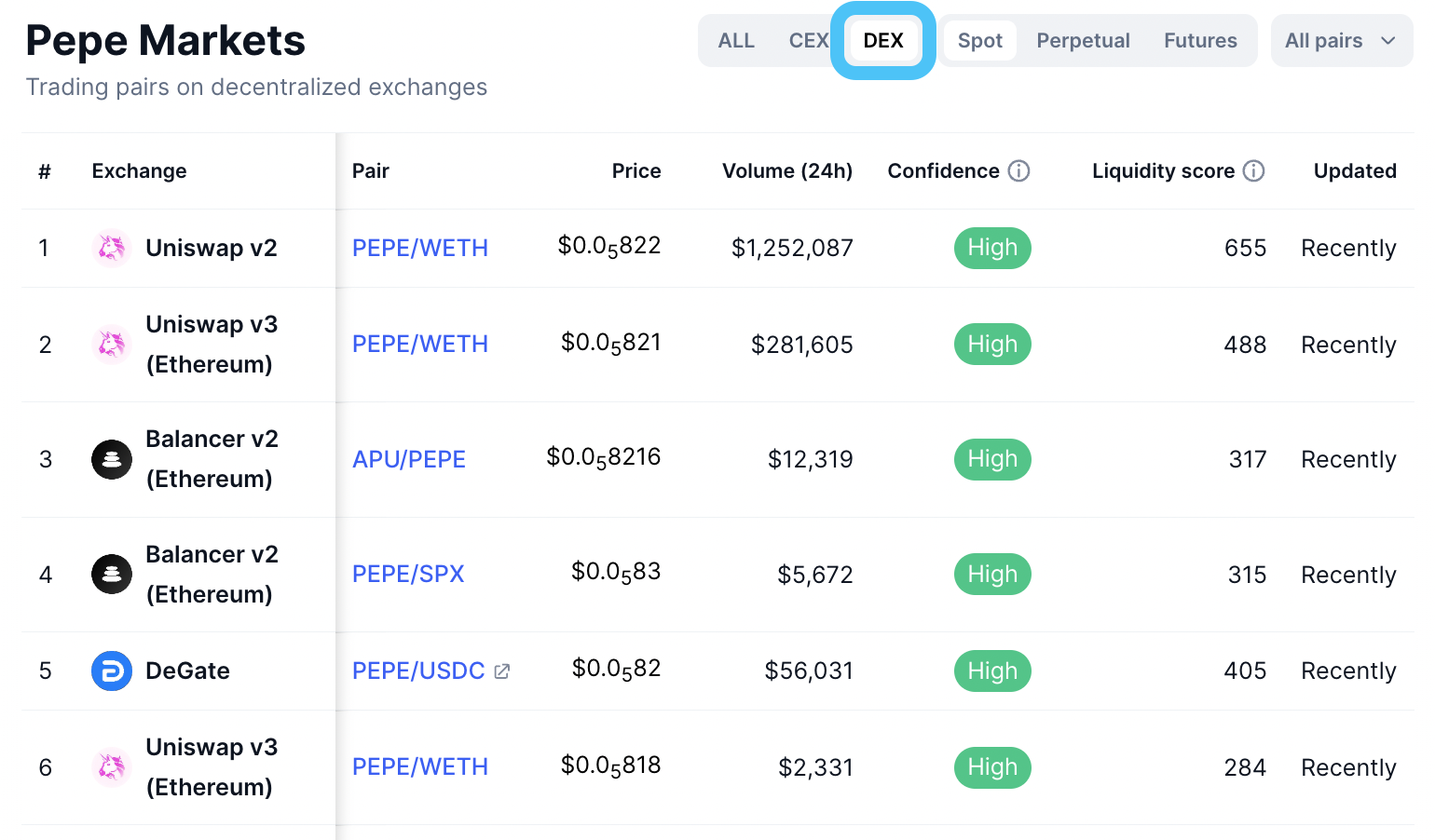The image size is (1435, 840).
Task: Open the Futures tab
Action: click(1199, 40)
